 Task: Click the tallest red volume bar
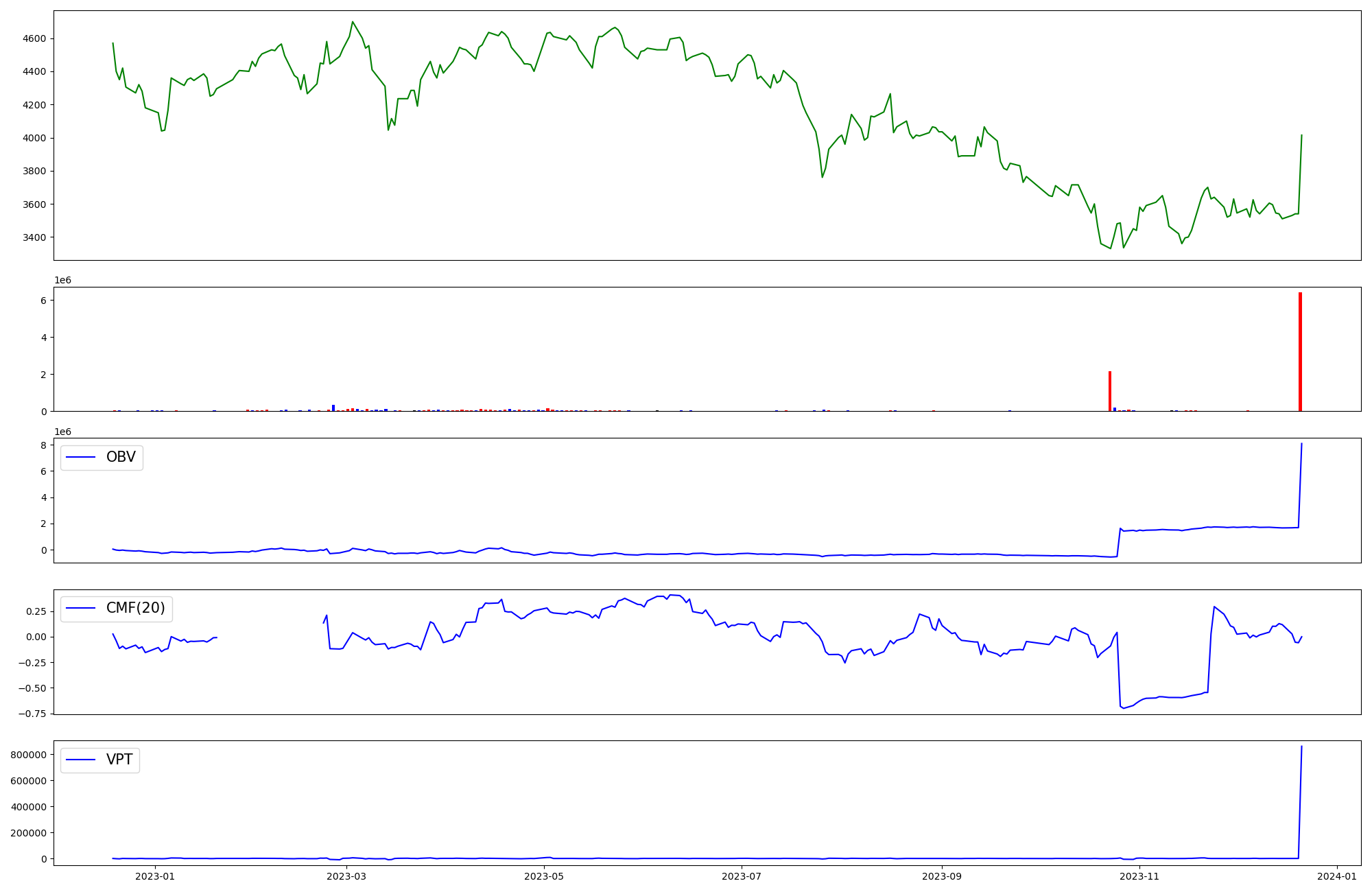(1300, 352)
